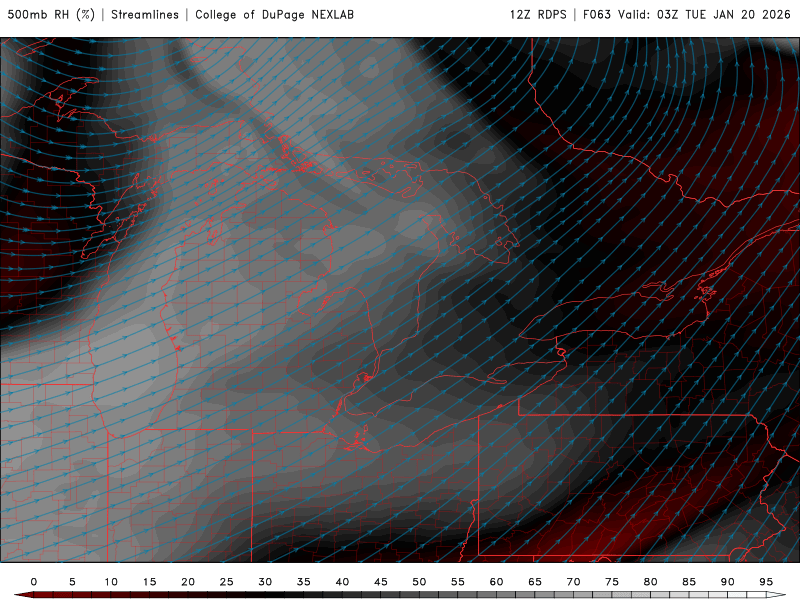This screenshot has width=800, height=600.
Task: Click the "F063" forecast hour label
Action: coord(597,14)
